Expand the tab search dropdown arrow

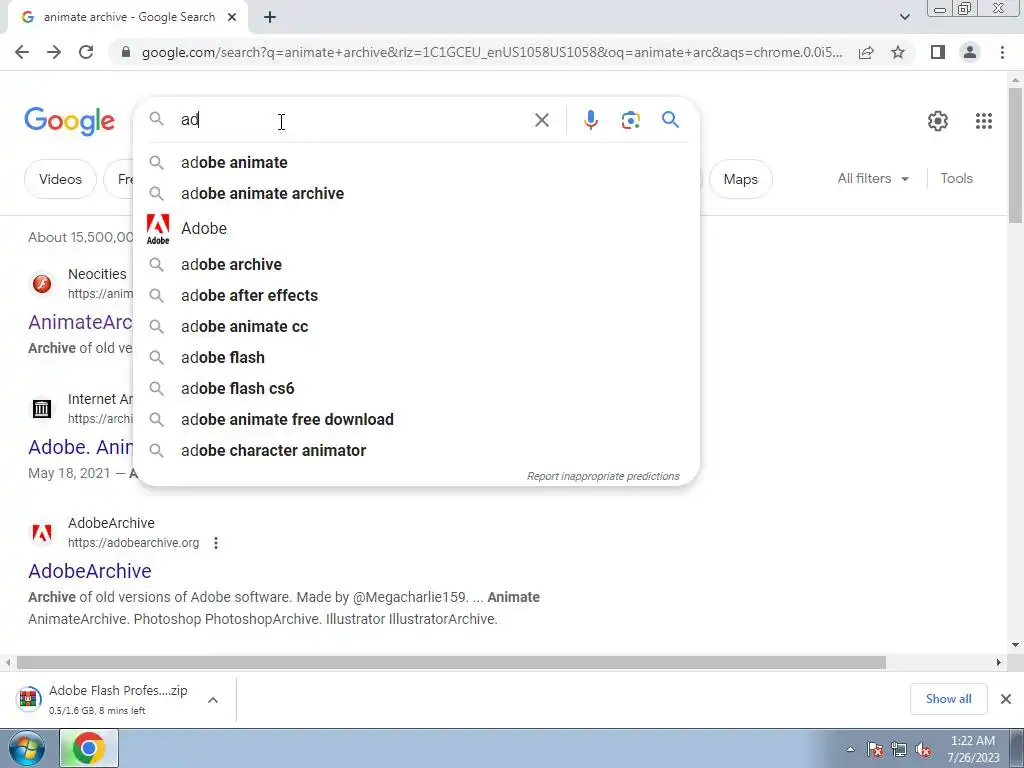[904, 17]
